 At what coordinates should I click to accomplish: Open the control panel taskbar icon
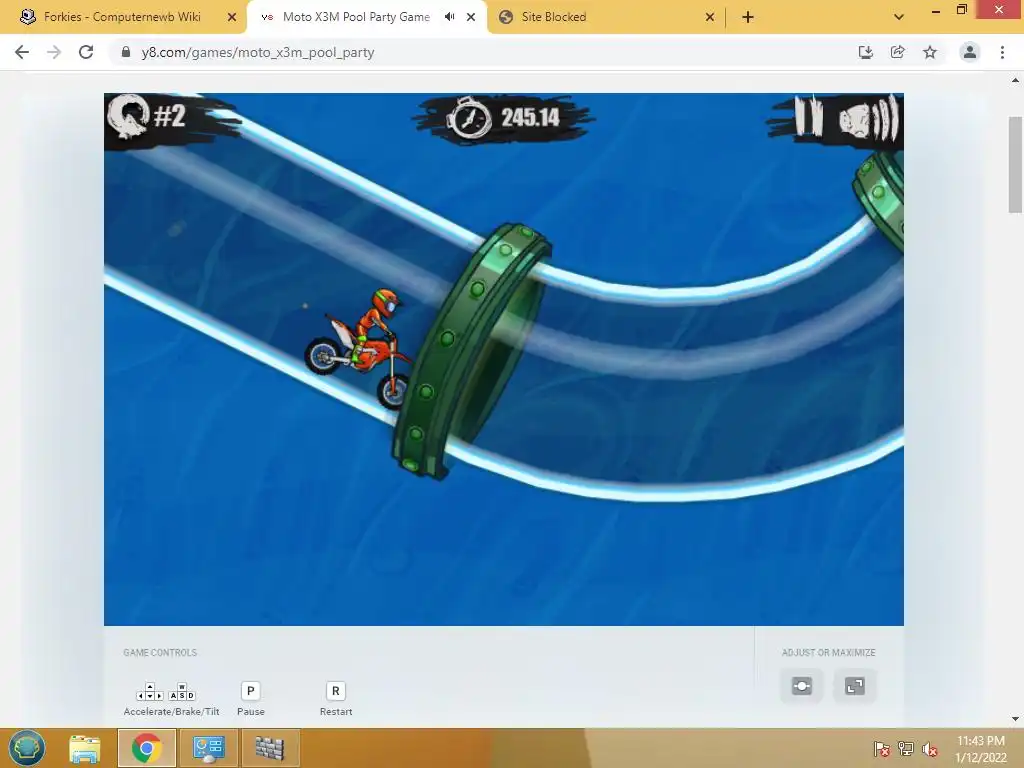click(208, 748)
